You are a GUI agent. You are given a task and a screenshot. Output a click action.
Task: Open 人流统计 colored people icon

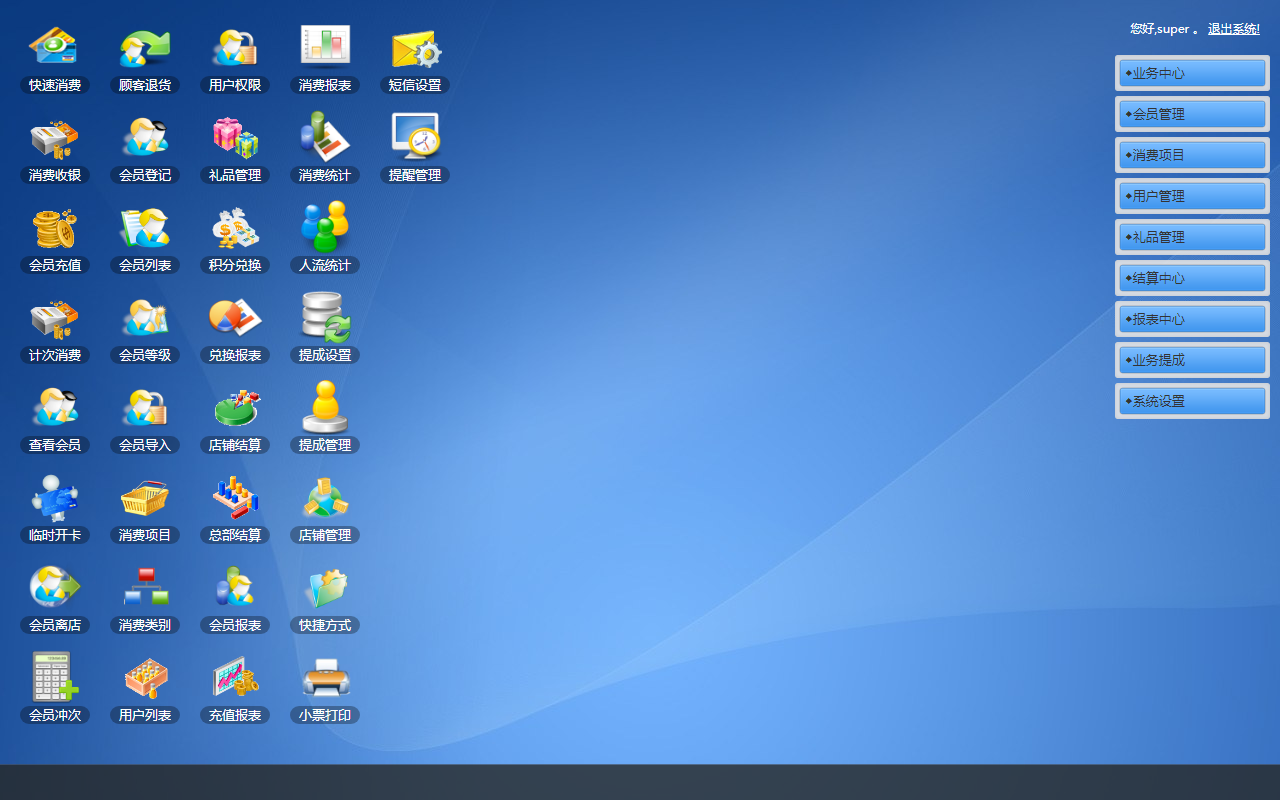coord(325,227)
